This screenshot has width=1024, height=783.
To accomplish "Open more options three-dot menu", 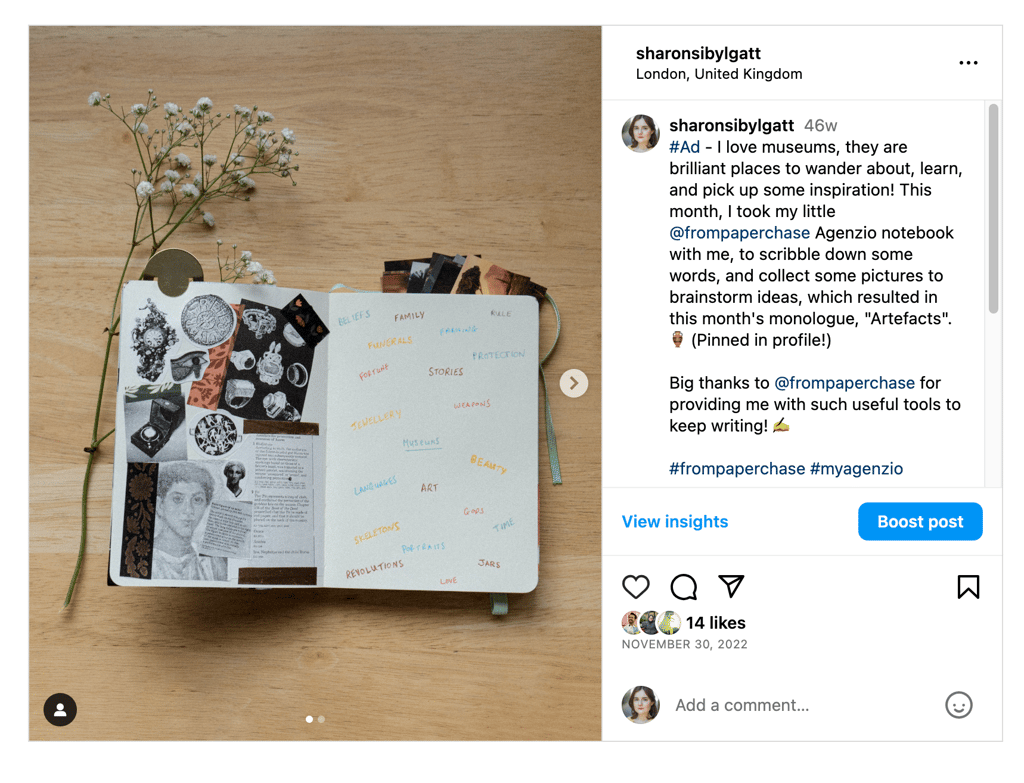I will click(968, 63).
